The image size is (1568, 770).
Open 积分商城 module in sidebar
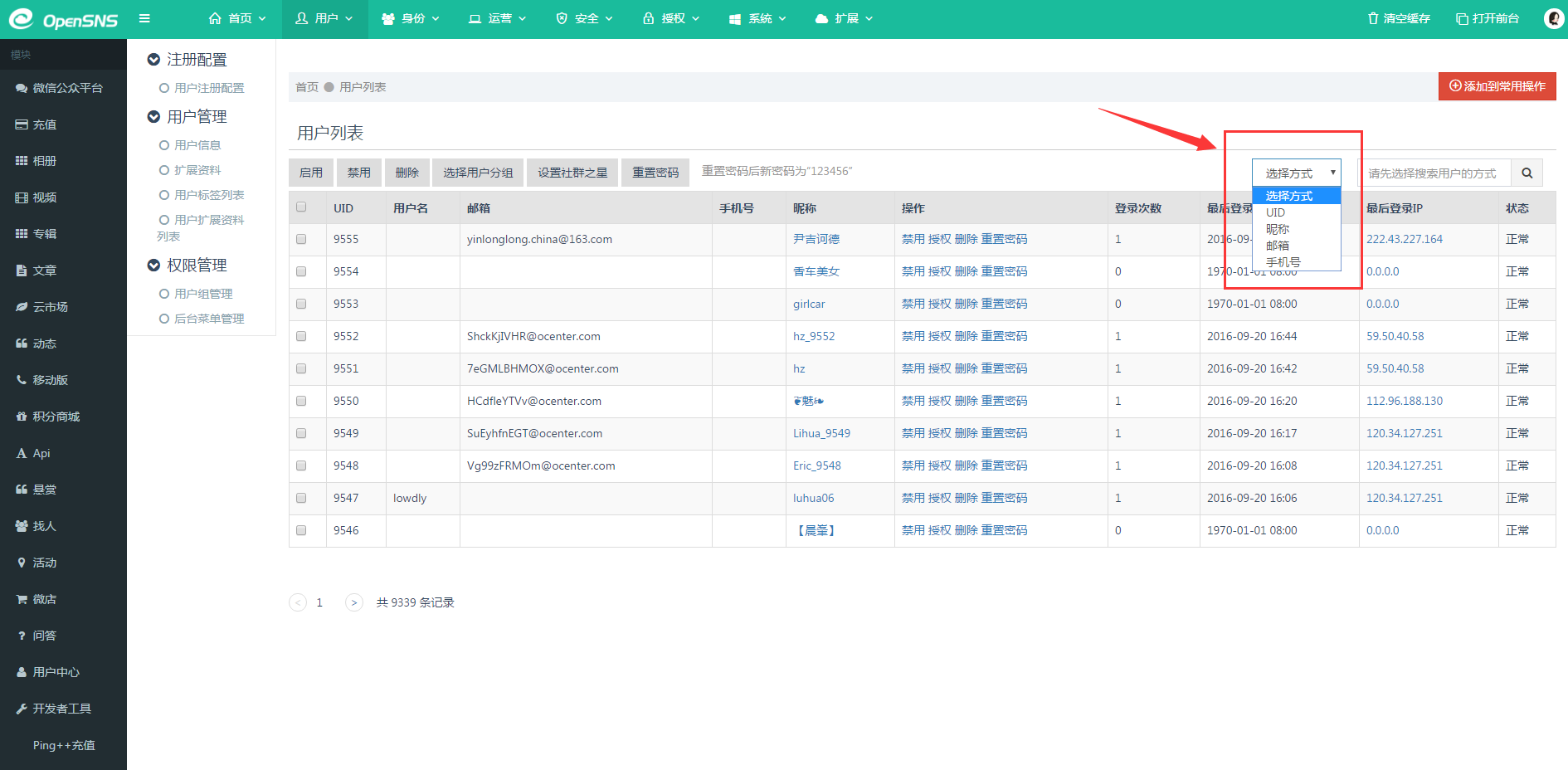pos(56,417)
